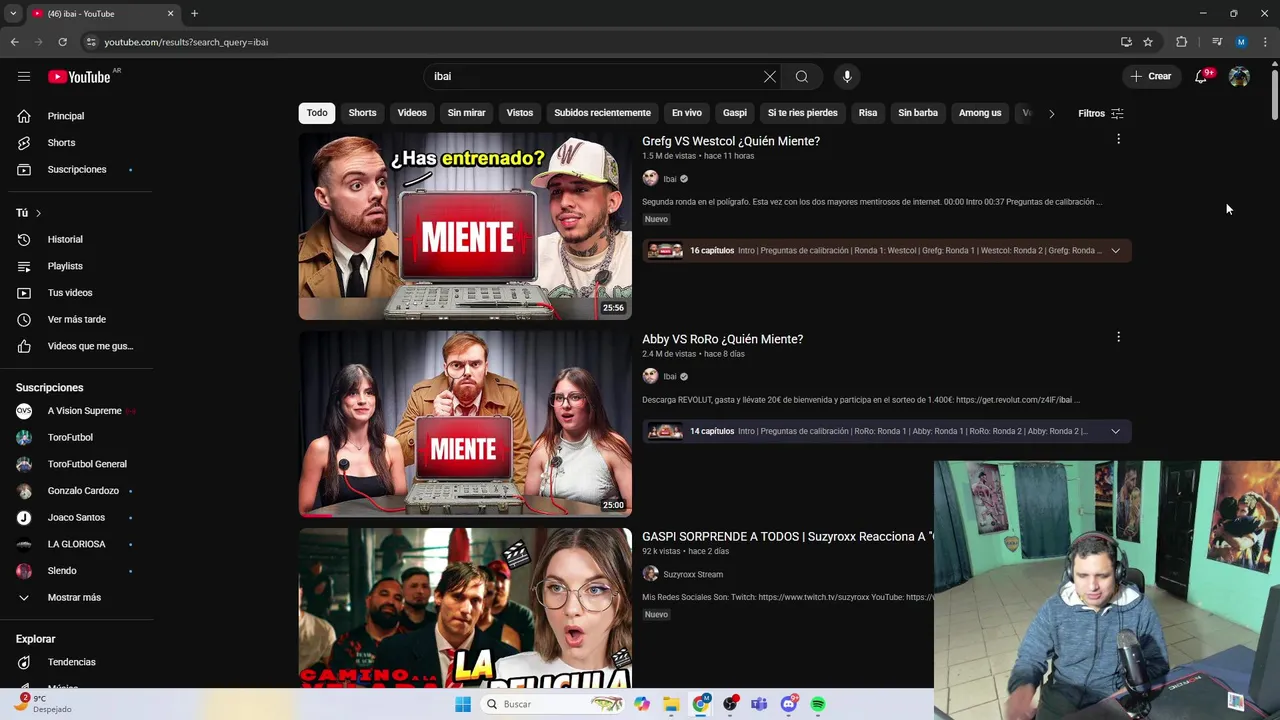Open Microsoft Teams from the taskbar
This screenshot has height=720, width=1280.
pyautogui.click(x=760, y=704)
